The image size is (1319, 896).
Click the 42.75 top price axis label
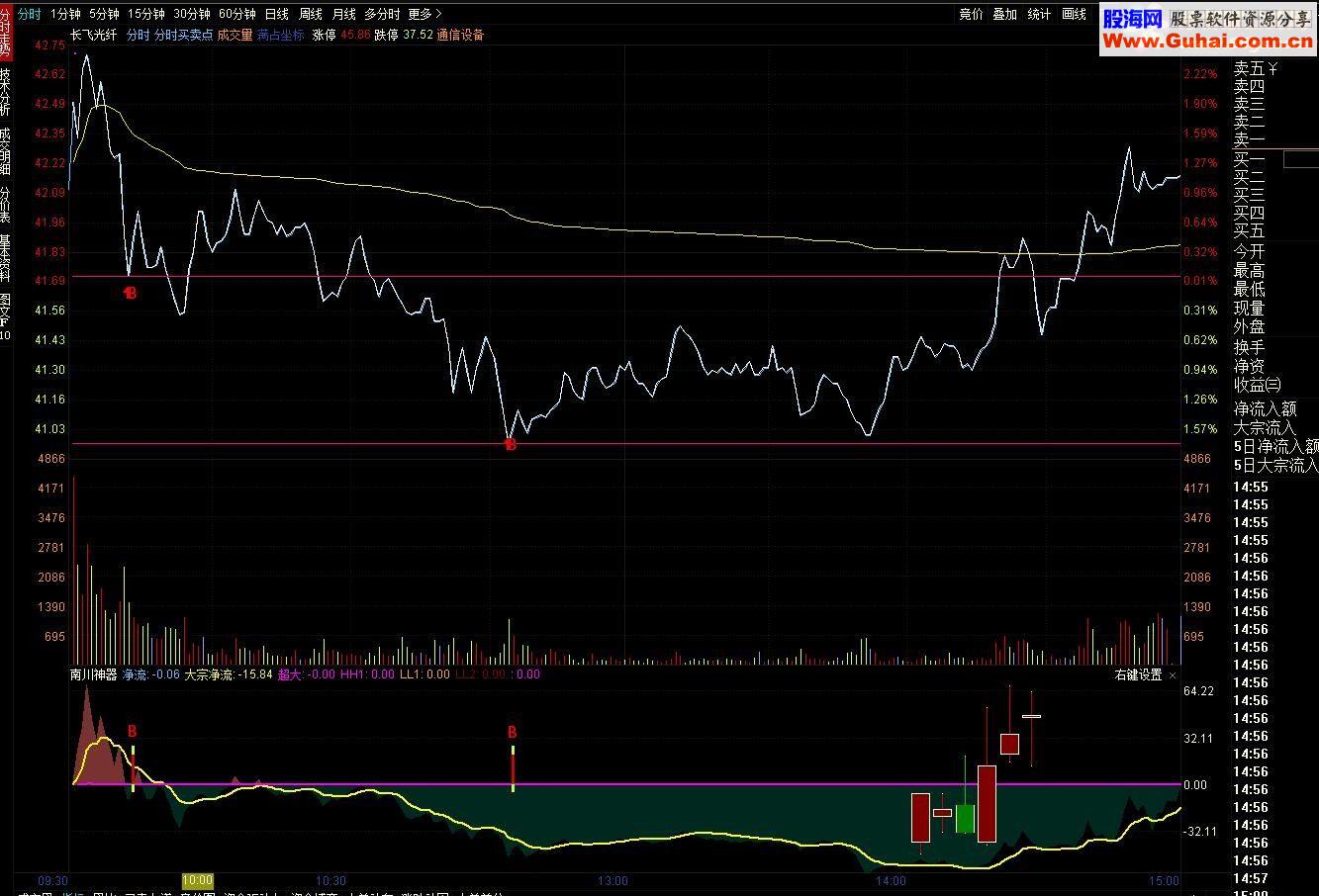coord(49,45)
